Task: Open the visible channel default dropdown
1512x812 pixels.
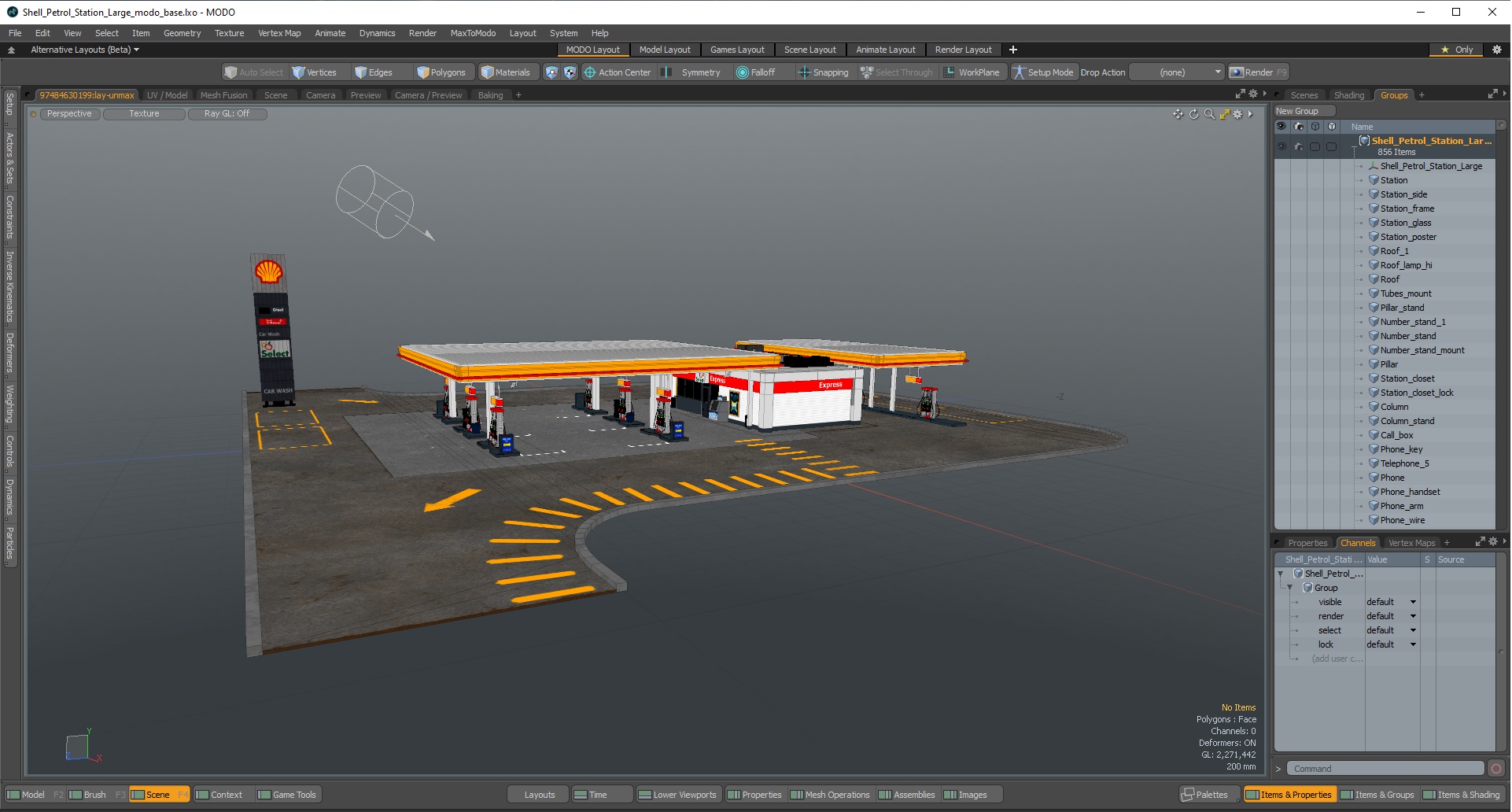Action: (x=1391, y=602)
